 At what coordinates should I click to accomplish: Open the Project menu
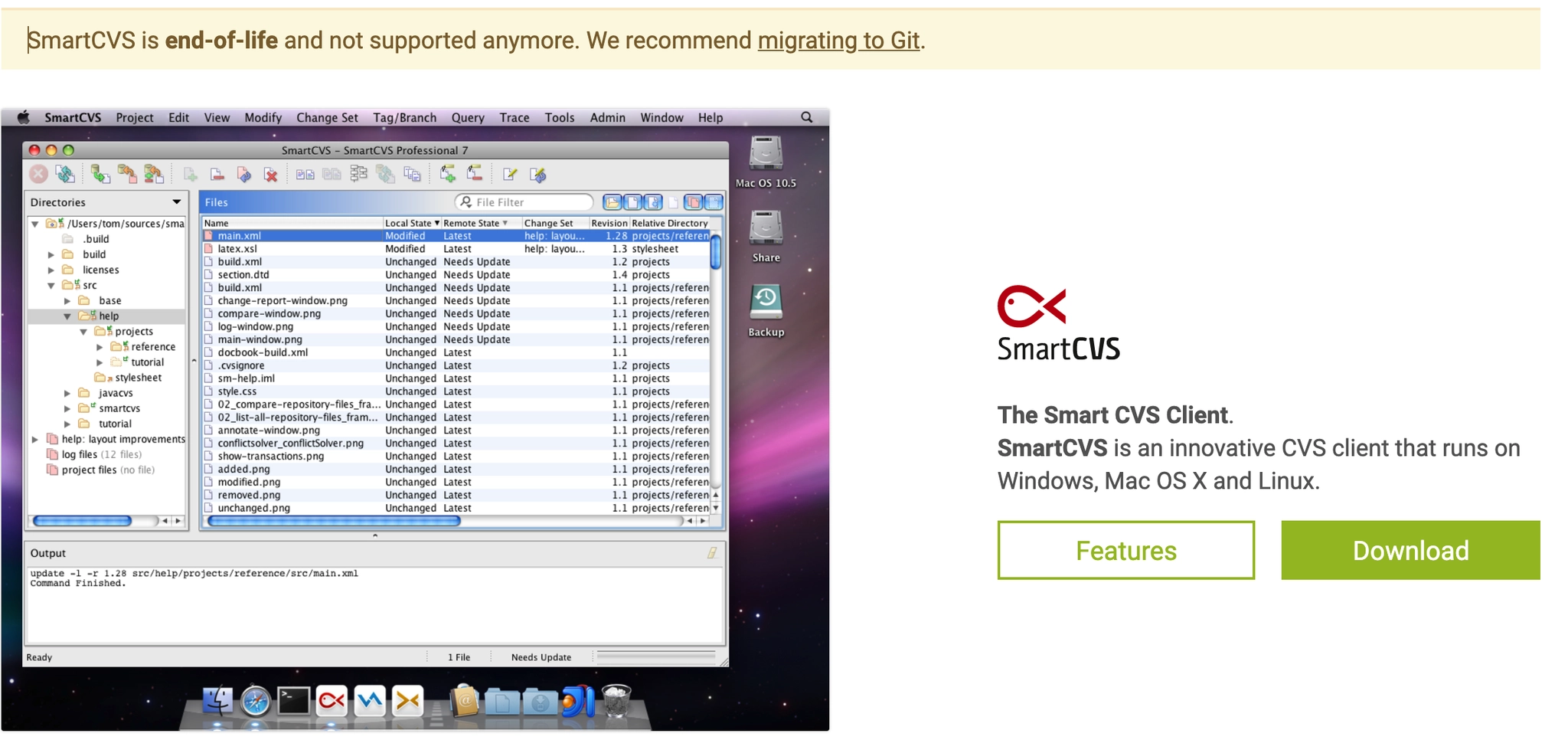(x=135, y=117)
